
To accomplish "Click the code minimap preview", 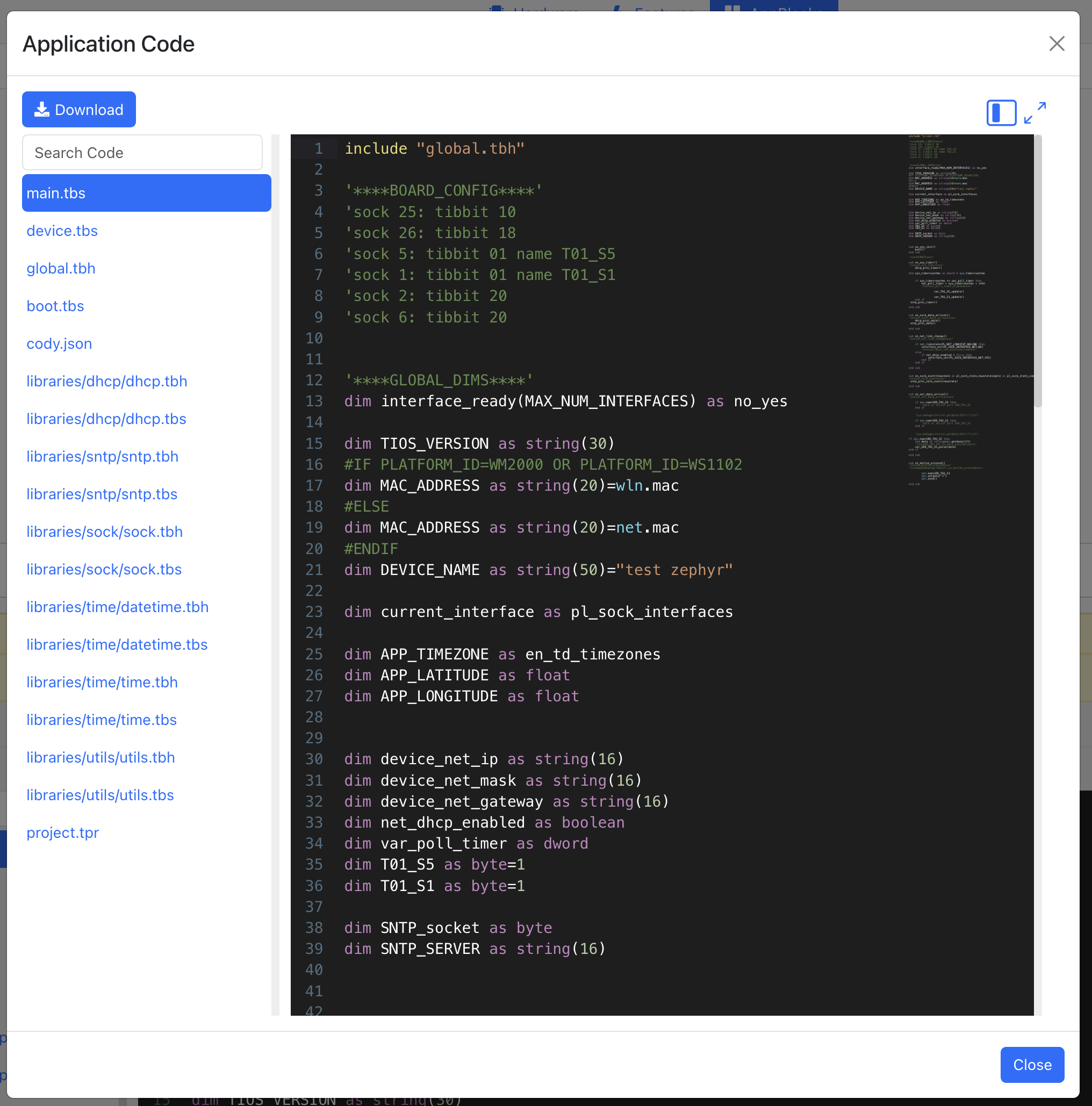I will coord(970,311).
